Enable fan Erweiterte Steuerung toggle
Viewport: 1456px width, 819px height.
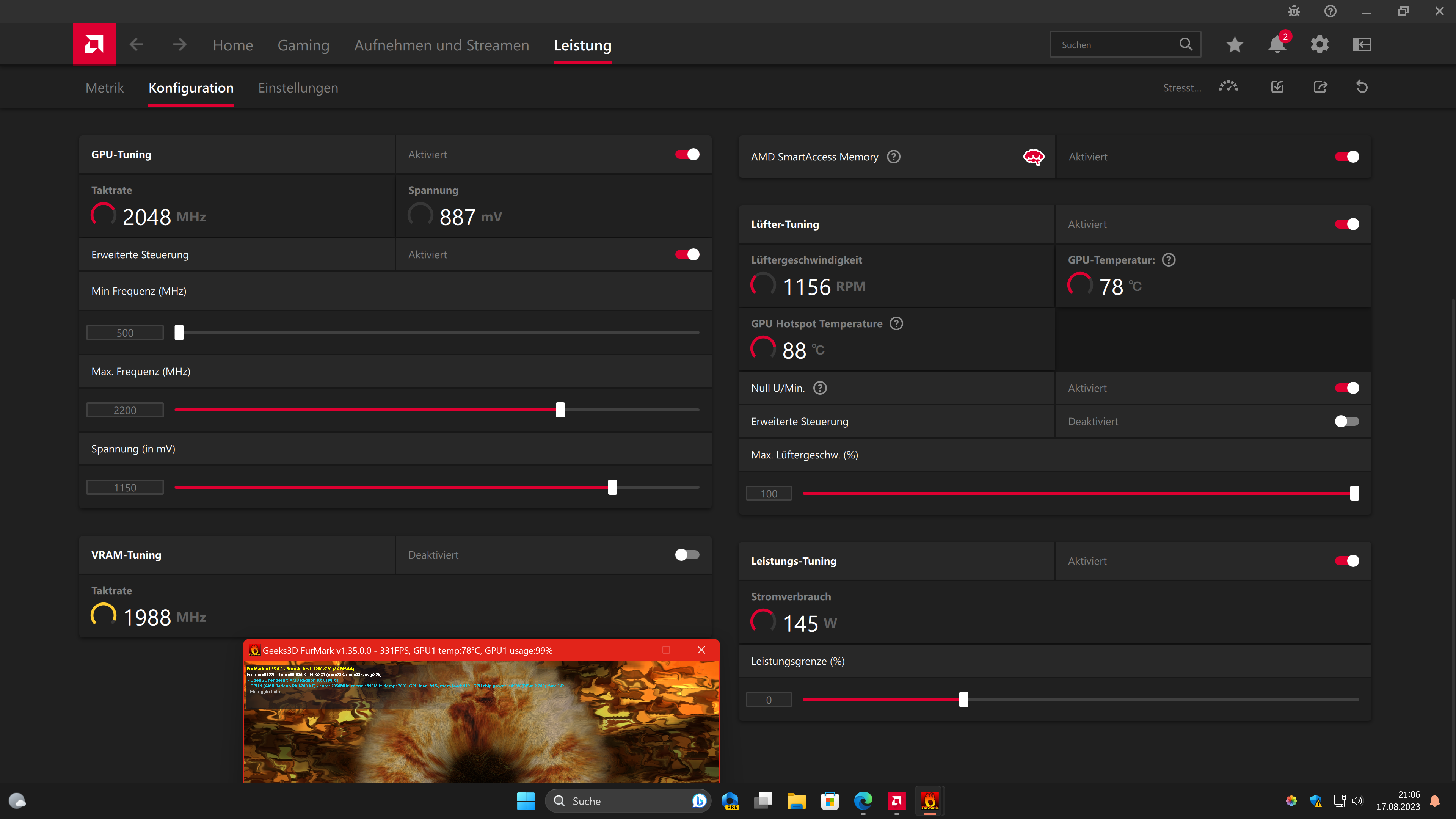click(x=1346, y=421)
